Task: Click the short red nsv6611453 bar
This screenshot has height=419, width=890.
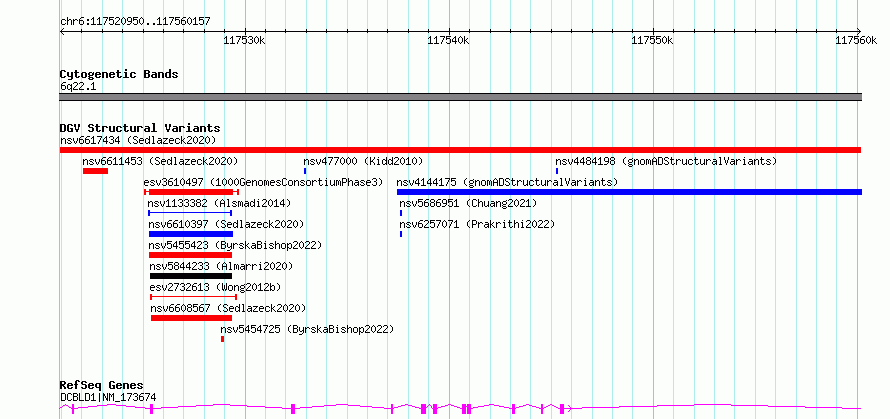Action: (95, 171)
